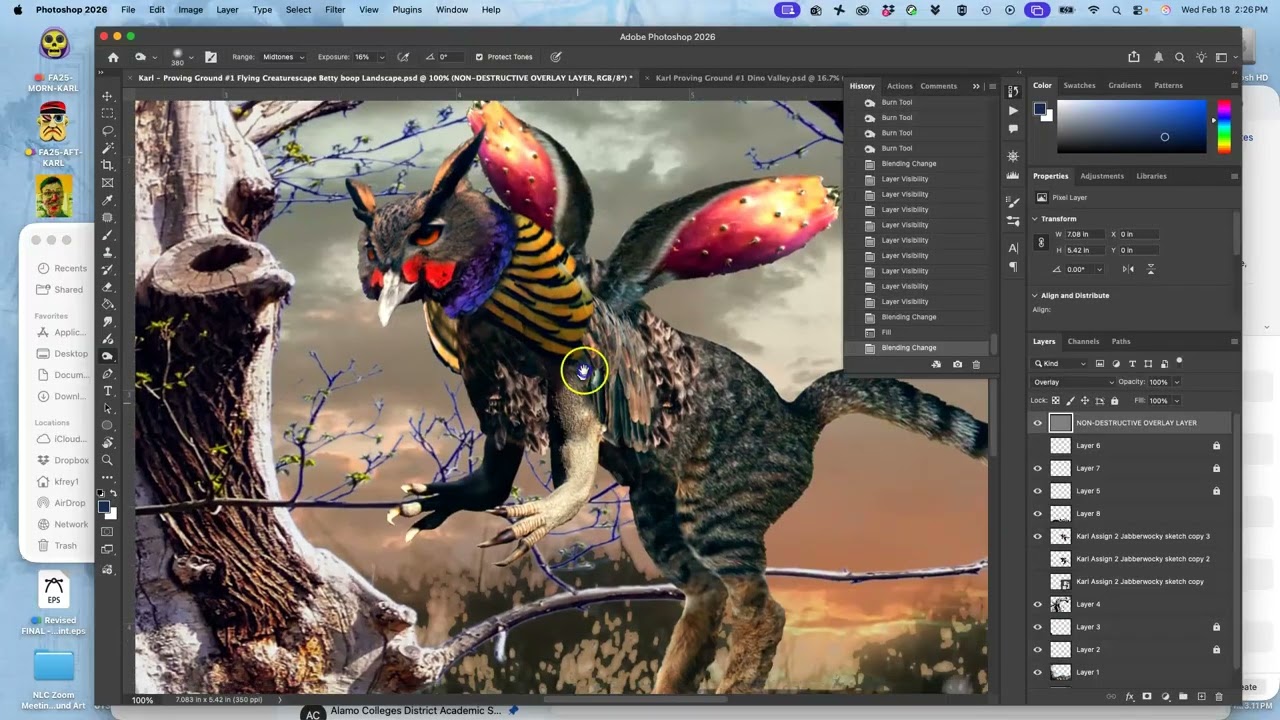The width and height of the screenshot is (1280, 720).
Task: Open the Actions tab
Action: [900, 86]
